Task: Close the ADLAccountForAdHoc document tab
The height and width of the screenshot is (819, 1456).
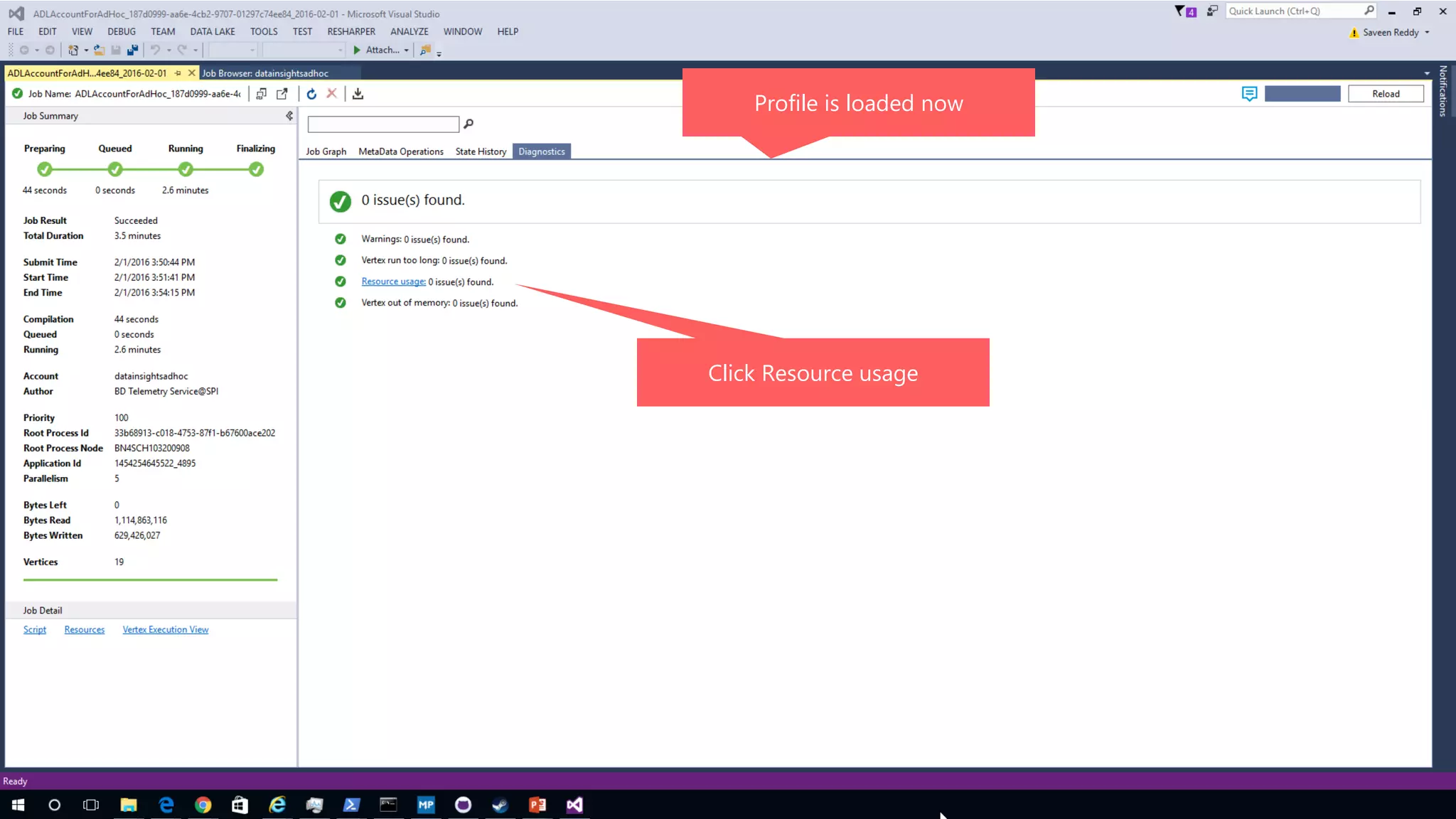Action: click(x=191, y=73)
